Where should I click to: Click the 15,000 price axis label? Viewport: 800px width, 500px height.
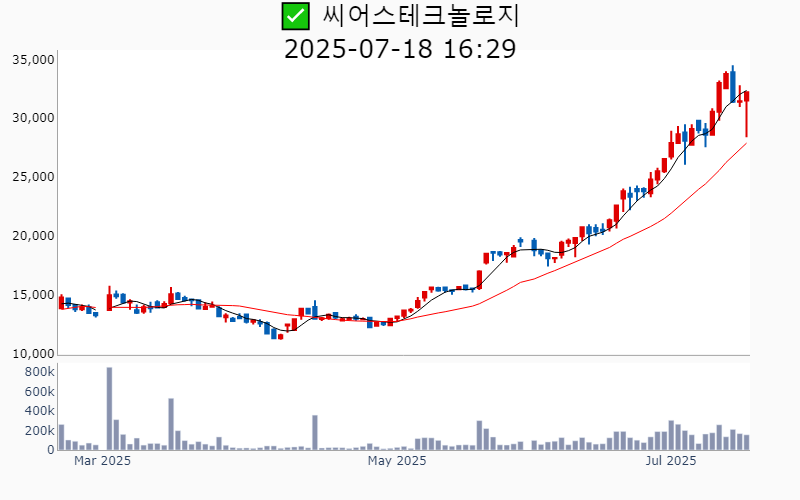[x=33, y=295]
